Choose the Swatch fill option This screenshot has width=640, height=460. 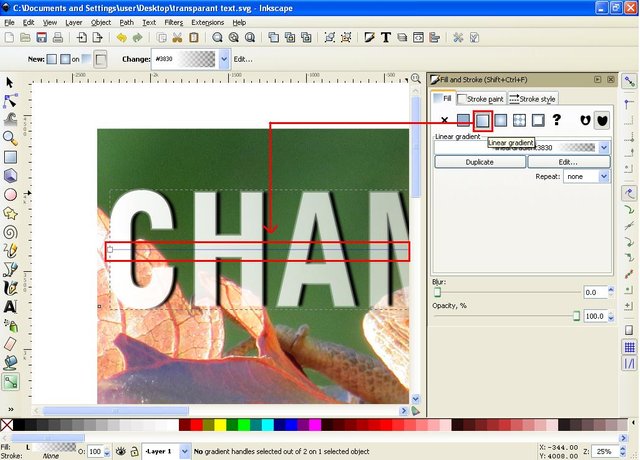[538, 120]
